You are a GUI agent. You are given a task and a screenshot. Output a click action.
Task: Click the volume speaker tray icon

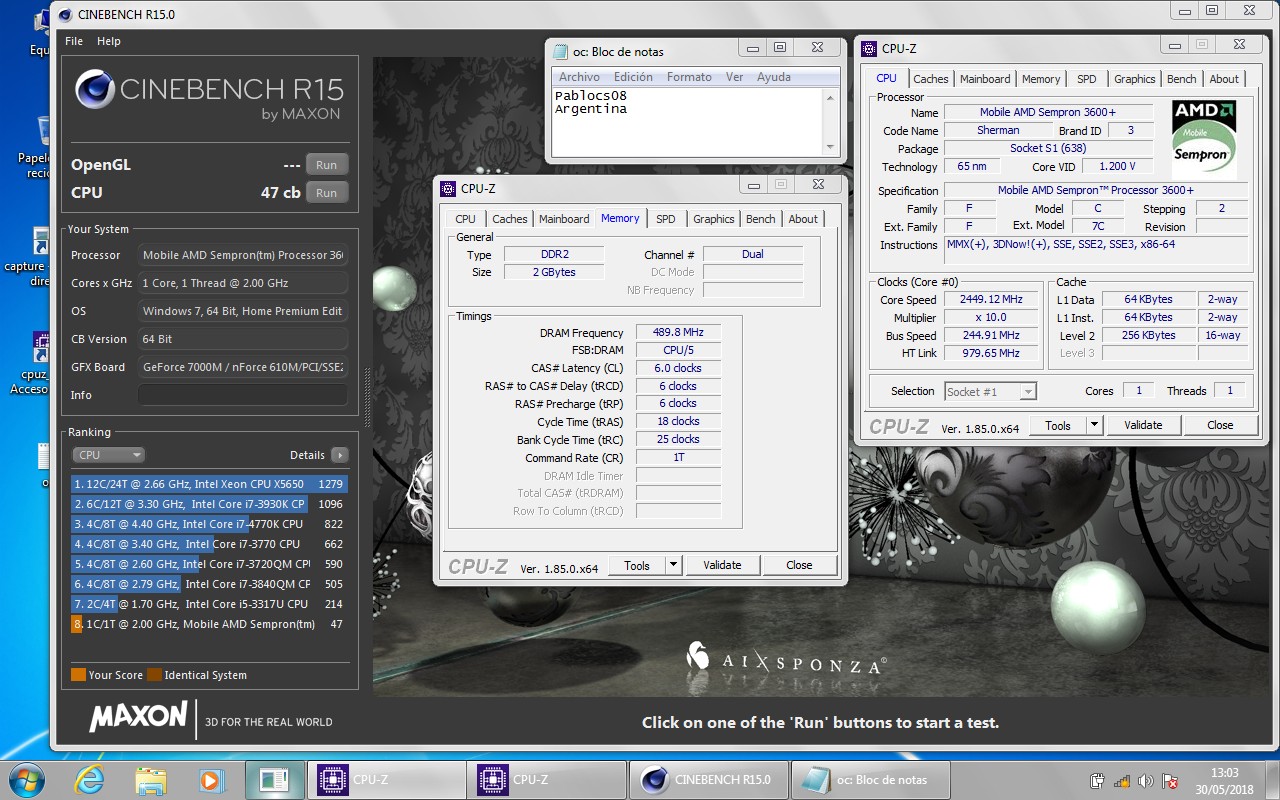pyautogui.click(x=1145, y=780)
